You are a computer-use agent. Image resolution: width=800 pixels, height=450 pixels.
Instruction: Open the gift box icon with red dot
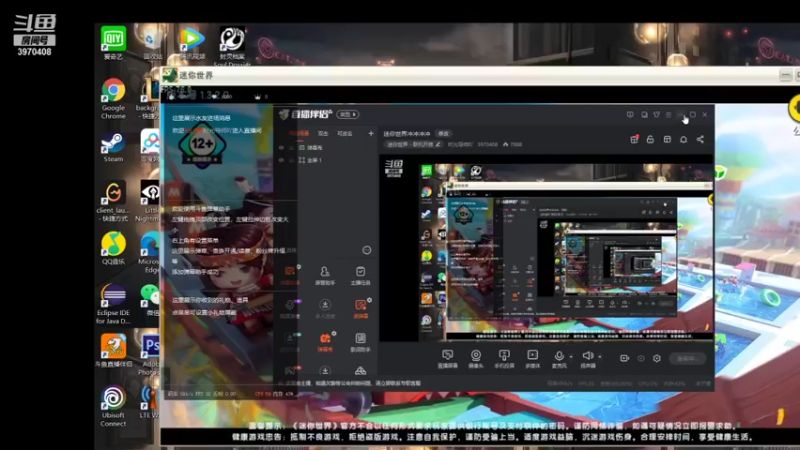[x=634, y=139]
